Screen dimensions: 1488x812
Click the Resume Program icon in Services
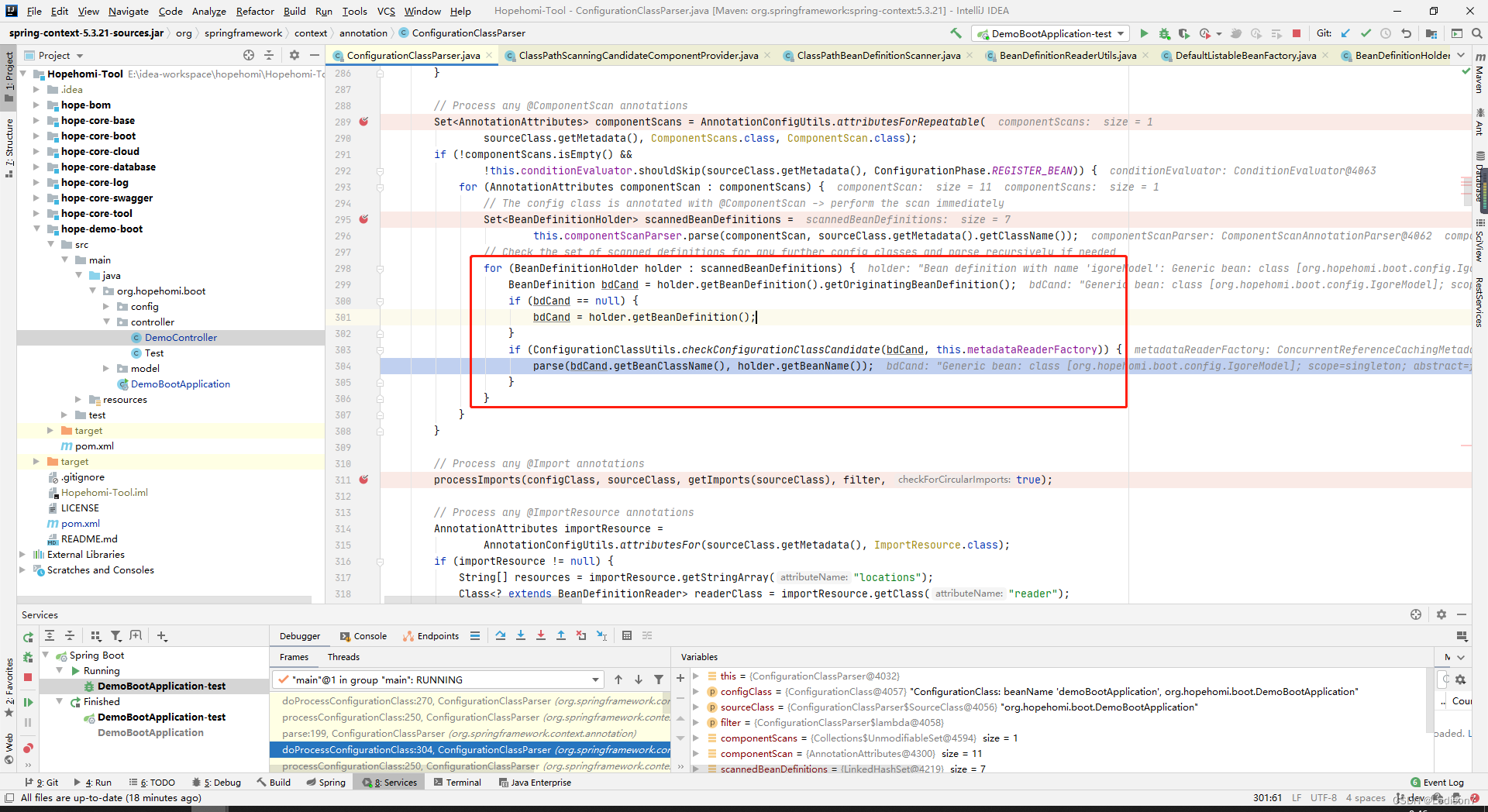(28, 702)
